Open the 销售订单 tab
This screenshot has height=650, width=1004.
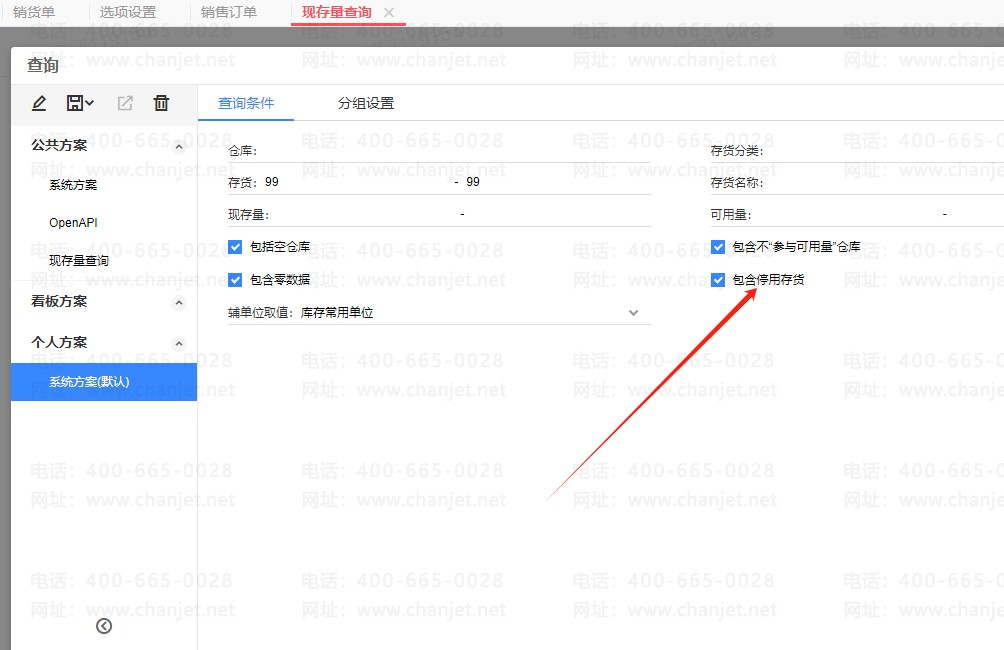229,12
